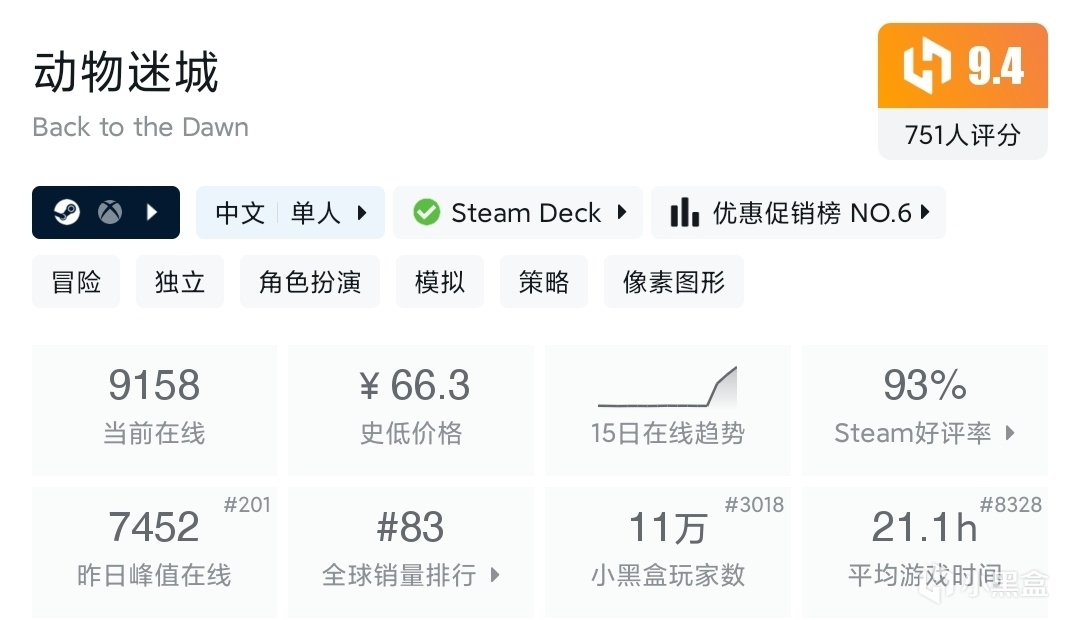Select the 独立 genre tag
This screenshot has height=620, width=1080.
pos(180,282)
